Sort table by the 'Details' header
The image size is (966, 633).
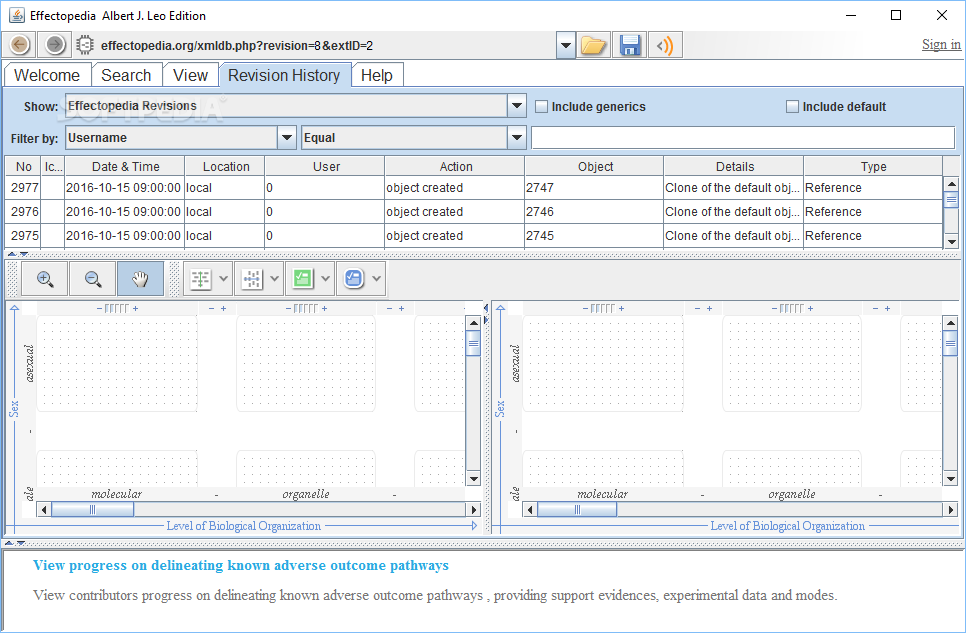(x=734, y=166)
